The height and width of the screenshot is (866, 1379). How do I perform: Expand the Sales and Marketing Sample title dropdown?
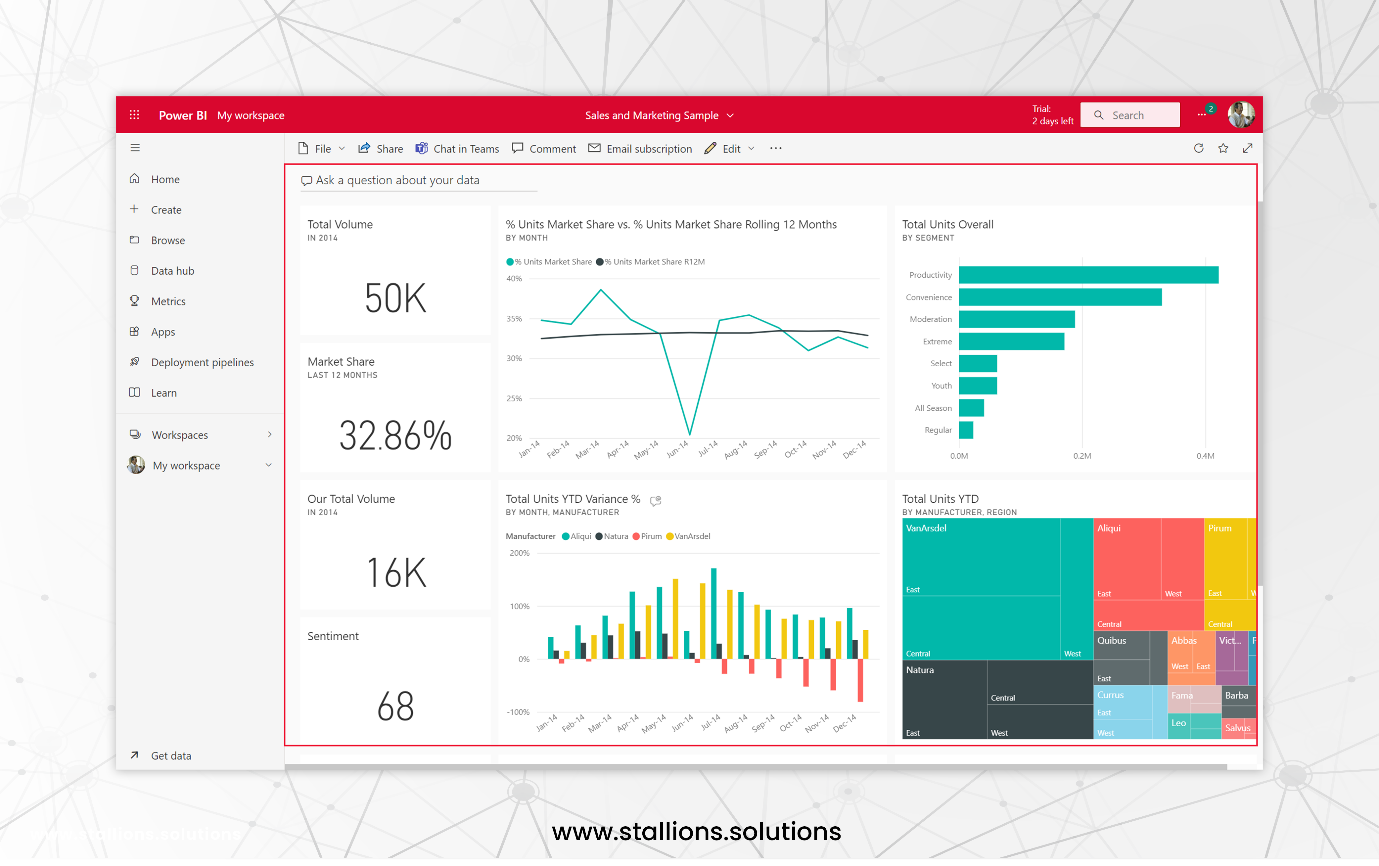(730, 116)
